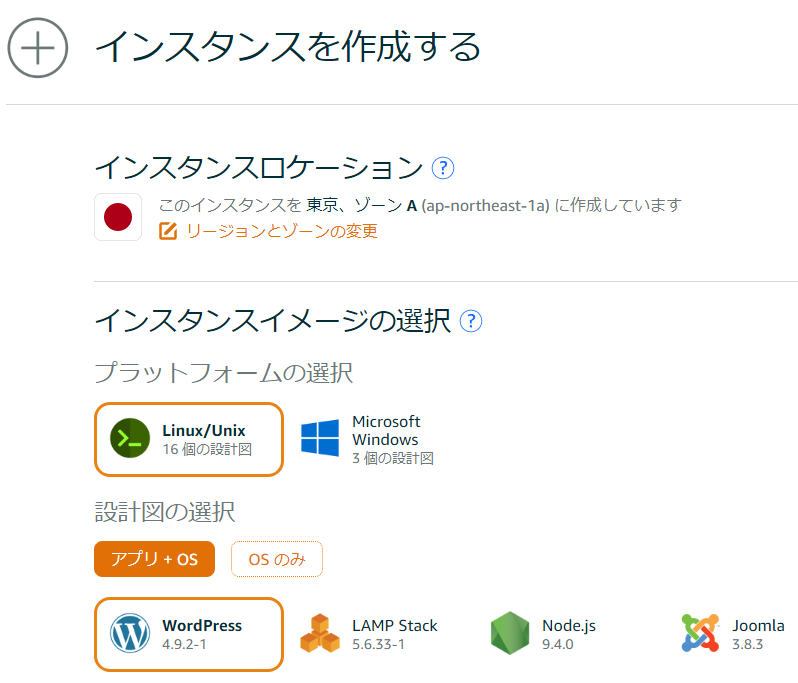Select the Microsoft Windows platform
This screenshot has width=798, height=683.
tap(367, 440)
